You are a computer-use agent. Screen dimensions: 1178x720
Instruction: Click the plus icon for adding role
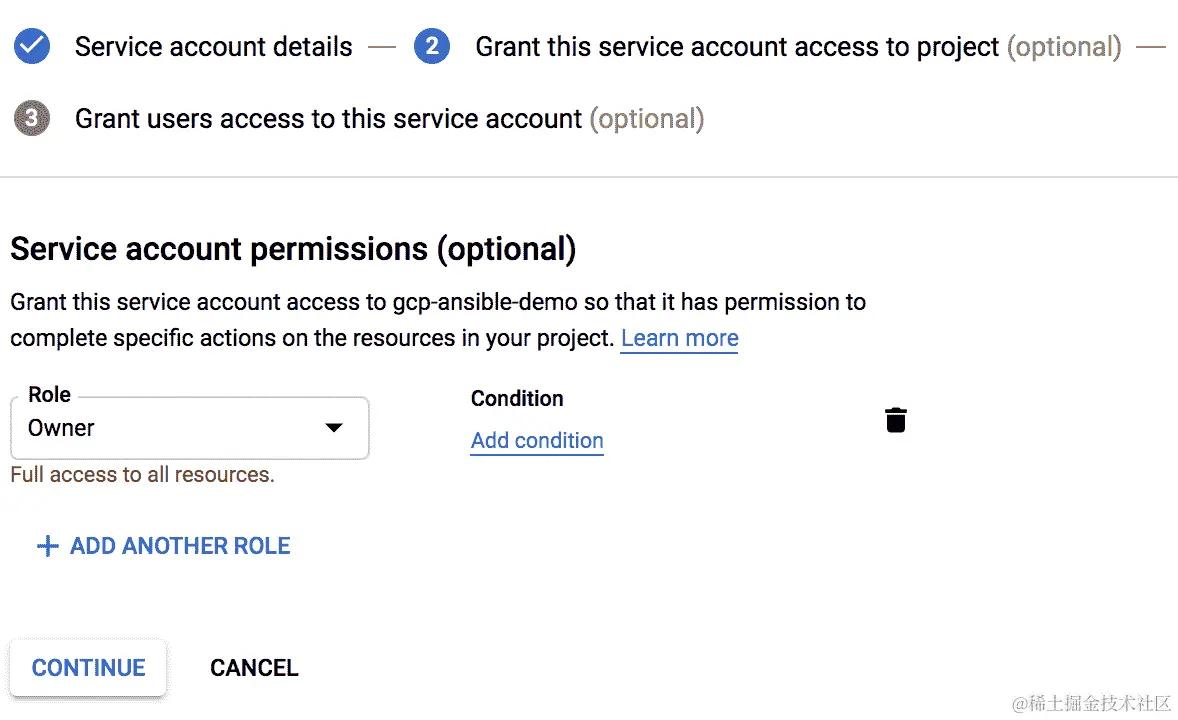[x=47, y=546]
